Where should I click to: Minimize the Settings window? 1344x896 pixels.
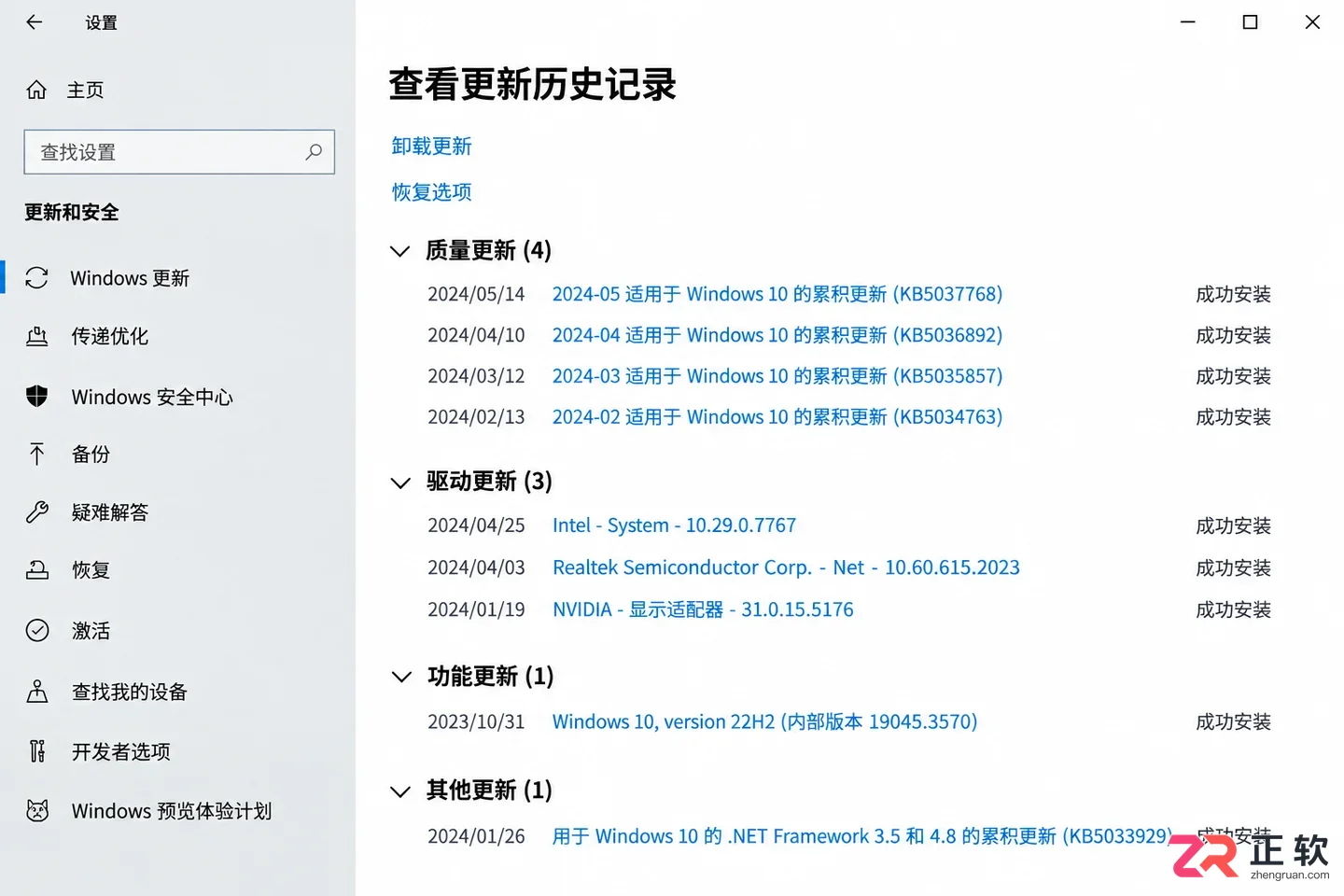click(1188, 21)
